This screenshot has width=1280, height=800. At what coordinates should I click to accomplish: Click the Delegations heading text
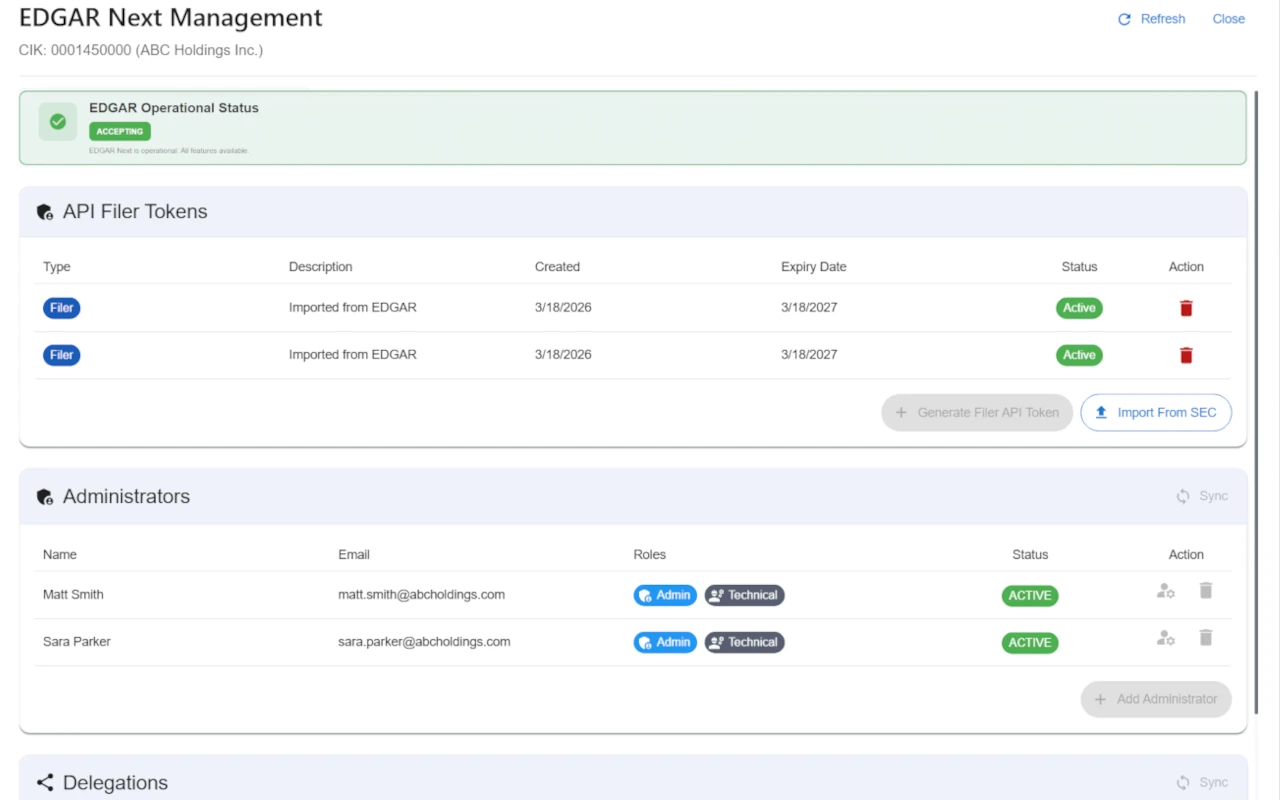click(115, 783)
